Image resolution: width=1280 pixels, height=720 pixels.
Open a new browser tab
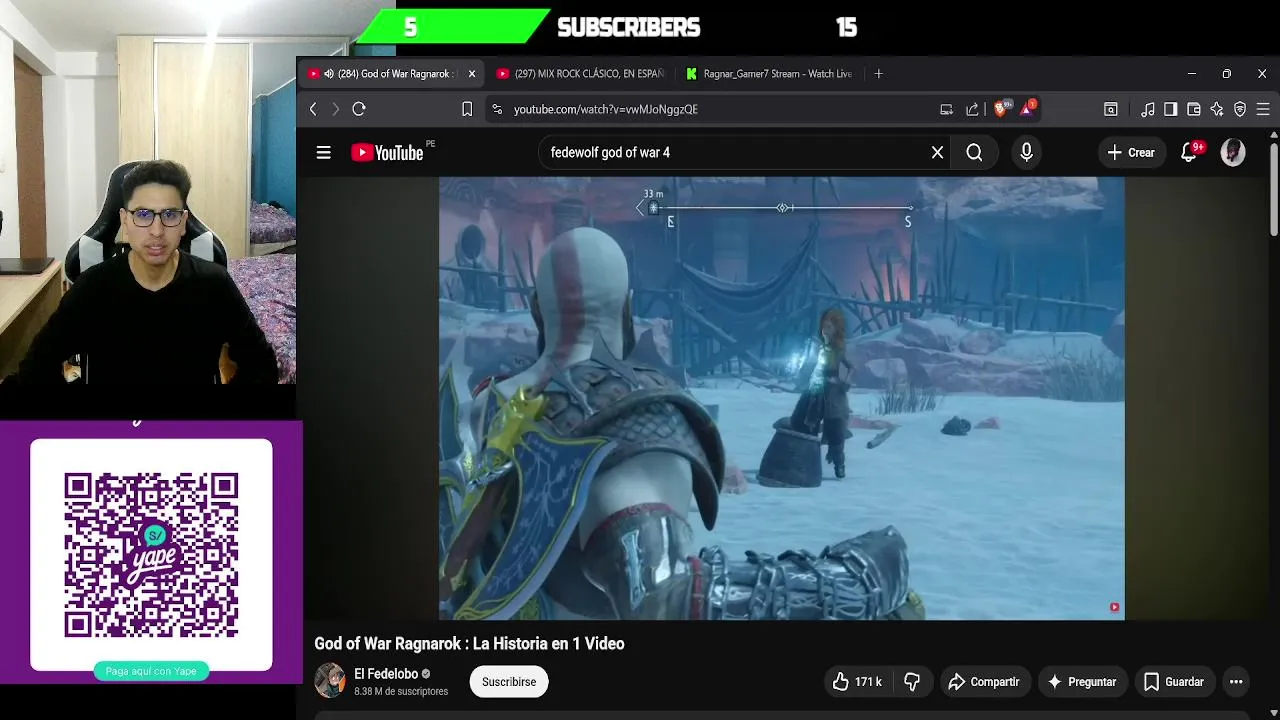click(x=878, y=74)
